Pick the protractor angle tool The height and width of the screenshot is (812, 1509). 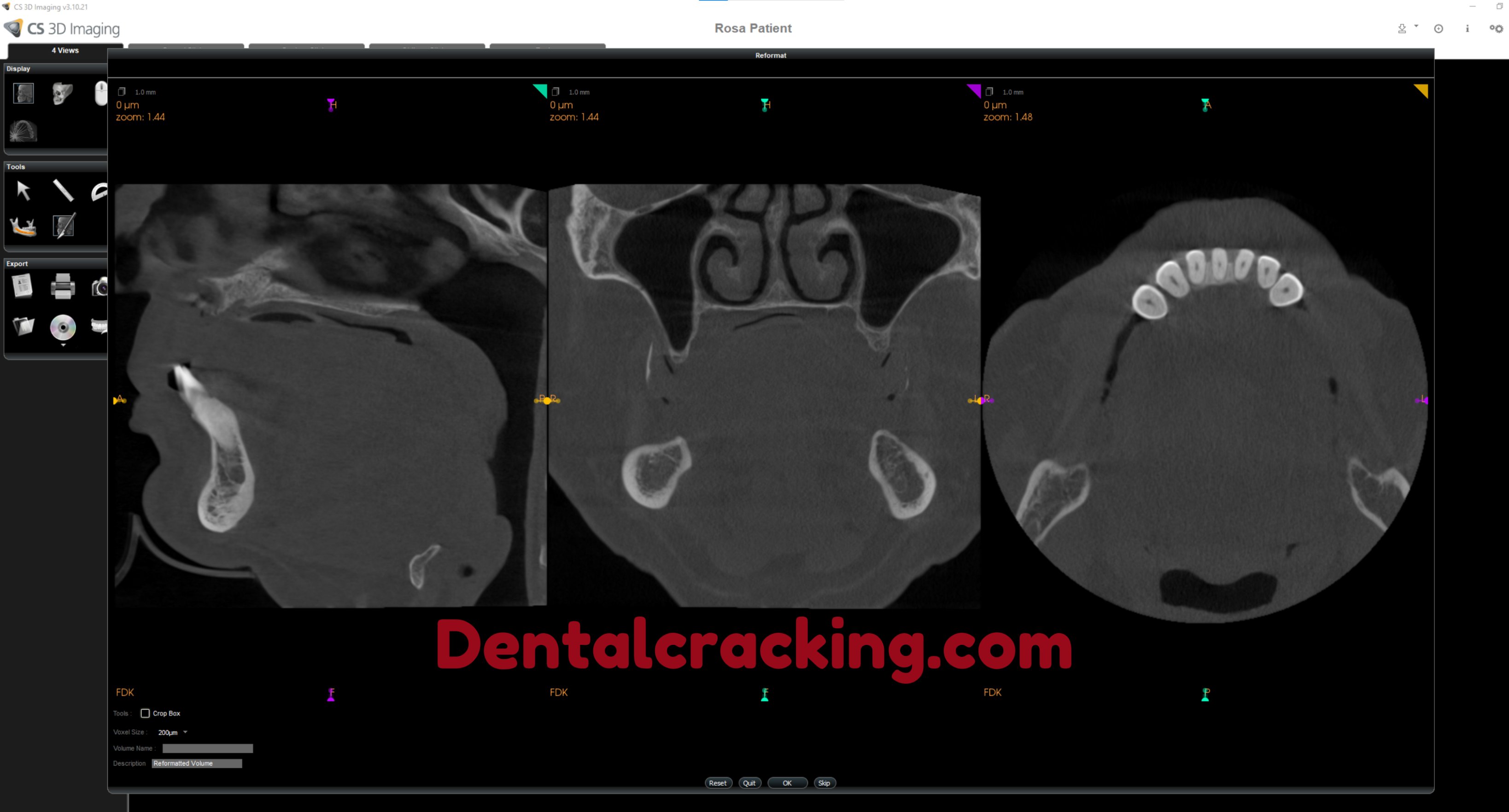(x=99, y=192)
